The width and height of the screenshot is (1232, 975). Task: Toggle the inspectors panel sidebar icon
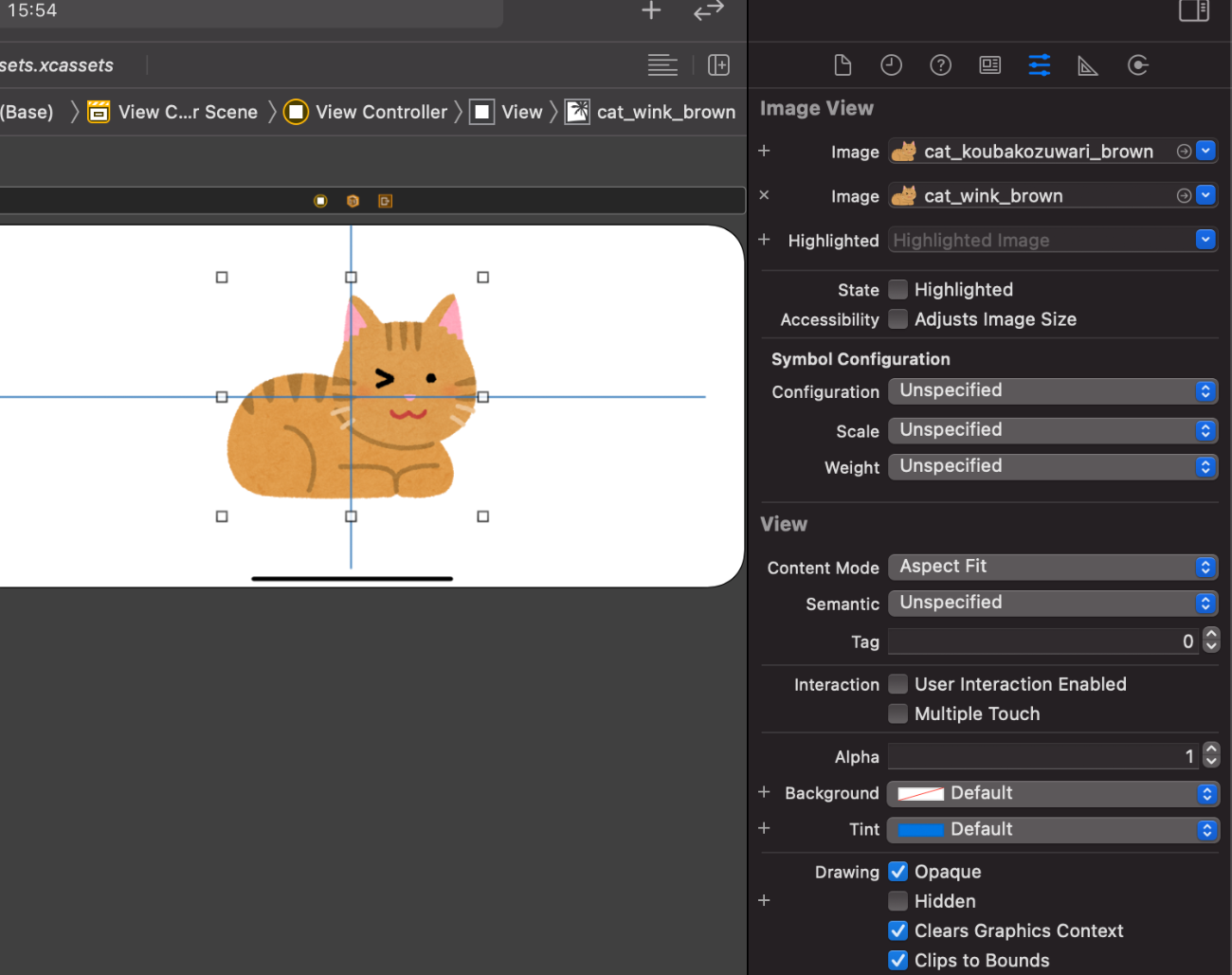point(1193,10)
